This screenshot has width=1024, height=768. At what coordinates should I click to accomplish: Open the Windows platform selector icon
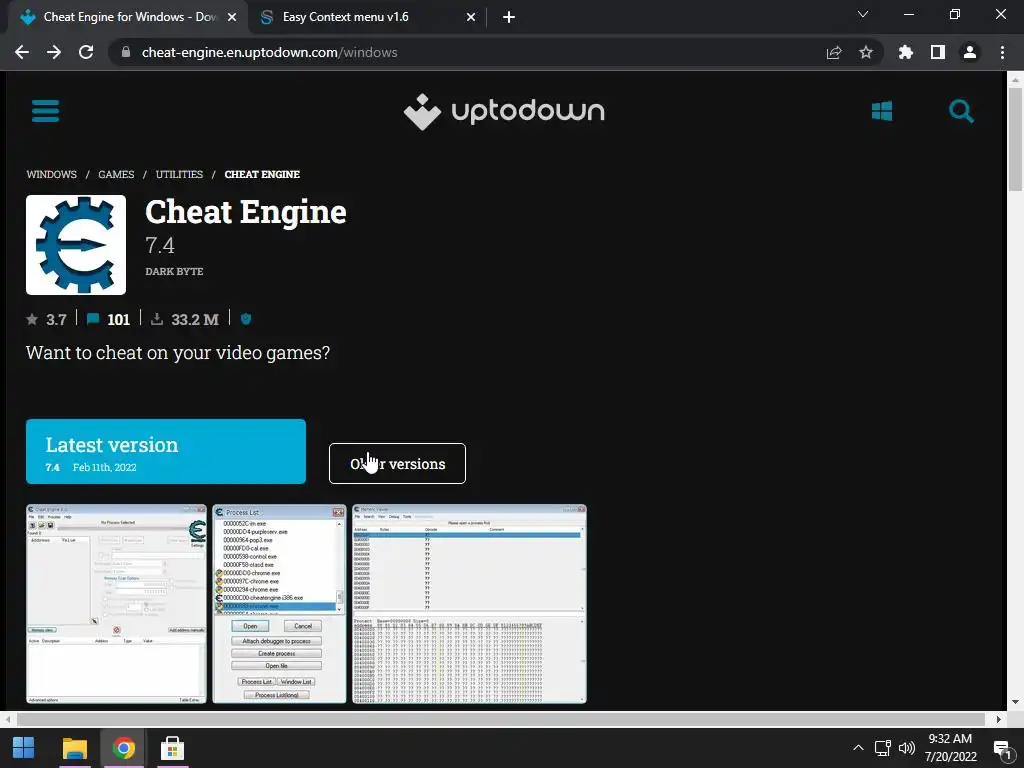pos(882,111)
